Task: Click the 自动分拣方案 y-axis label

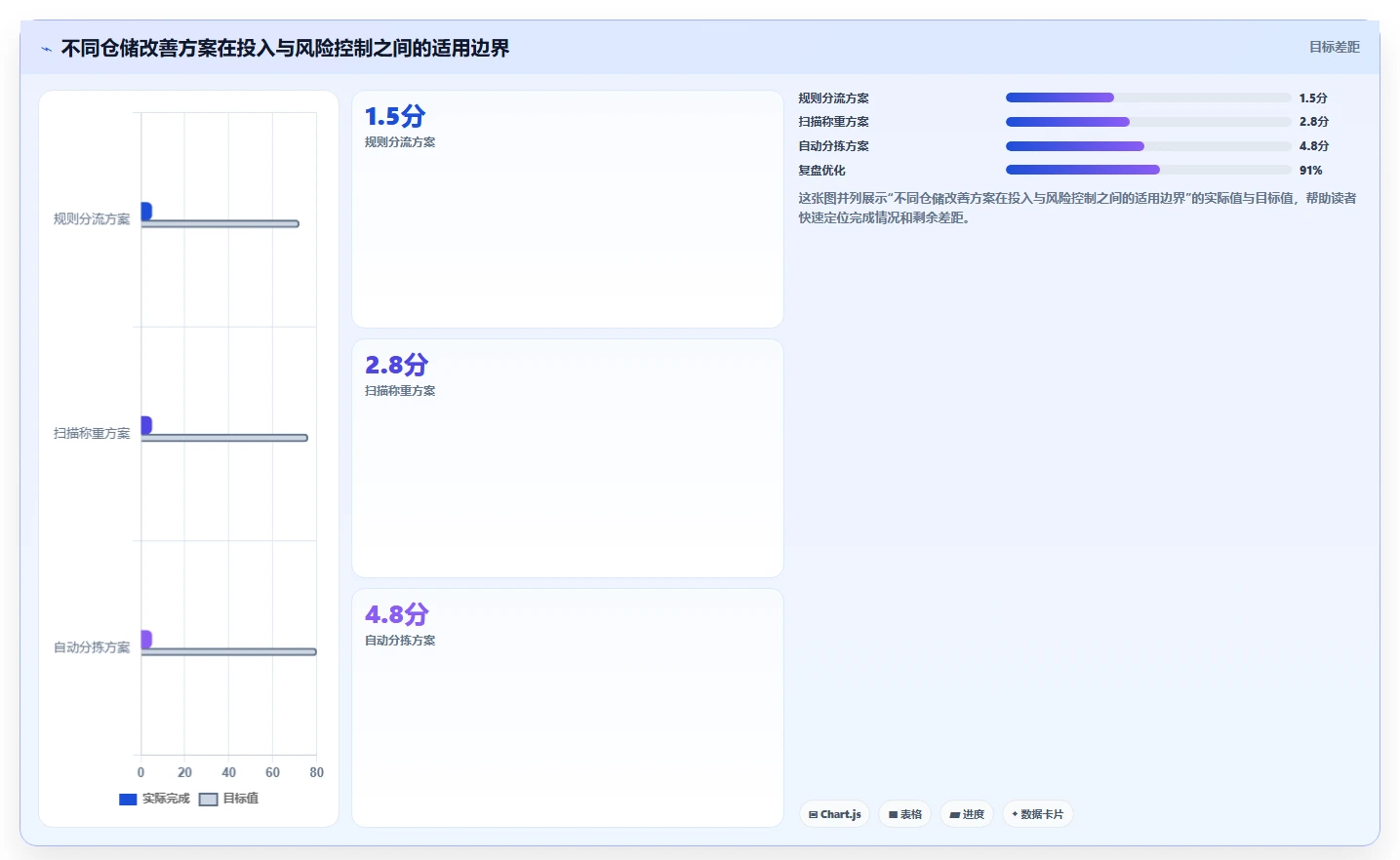Action: point(92,647)
